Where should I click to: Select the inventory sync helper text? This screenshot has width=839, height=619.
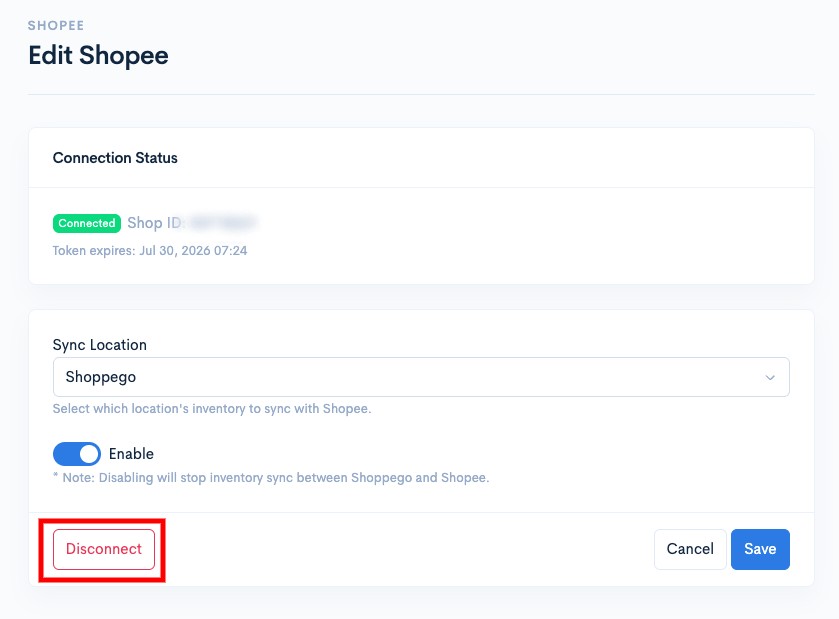[x=212, y=409]
